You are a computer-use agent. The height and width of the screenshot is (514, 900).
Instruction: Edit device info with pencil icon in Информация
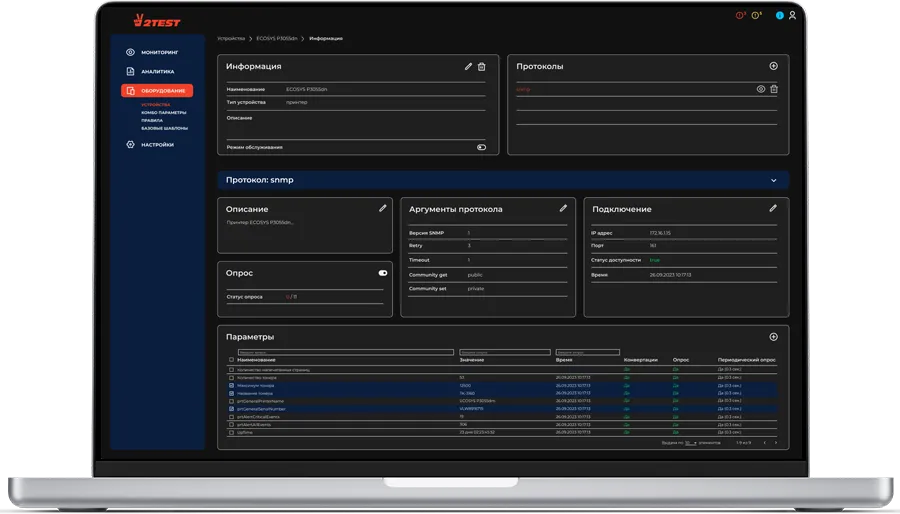(468, 67)
